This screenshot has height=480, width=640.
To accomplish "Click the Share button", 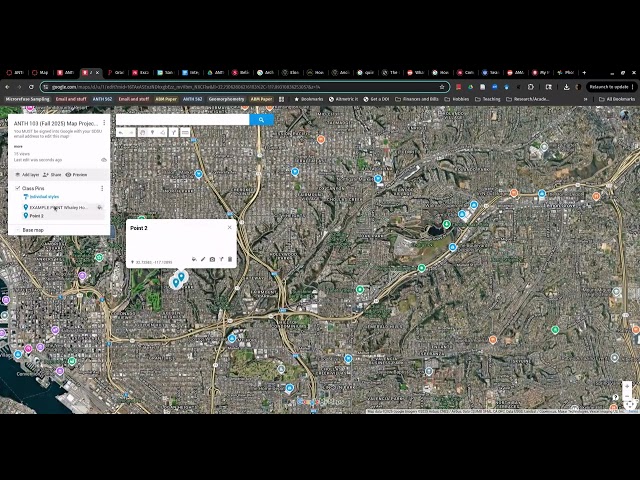I will coord(52,175).
